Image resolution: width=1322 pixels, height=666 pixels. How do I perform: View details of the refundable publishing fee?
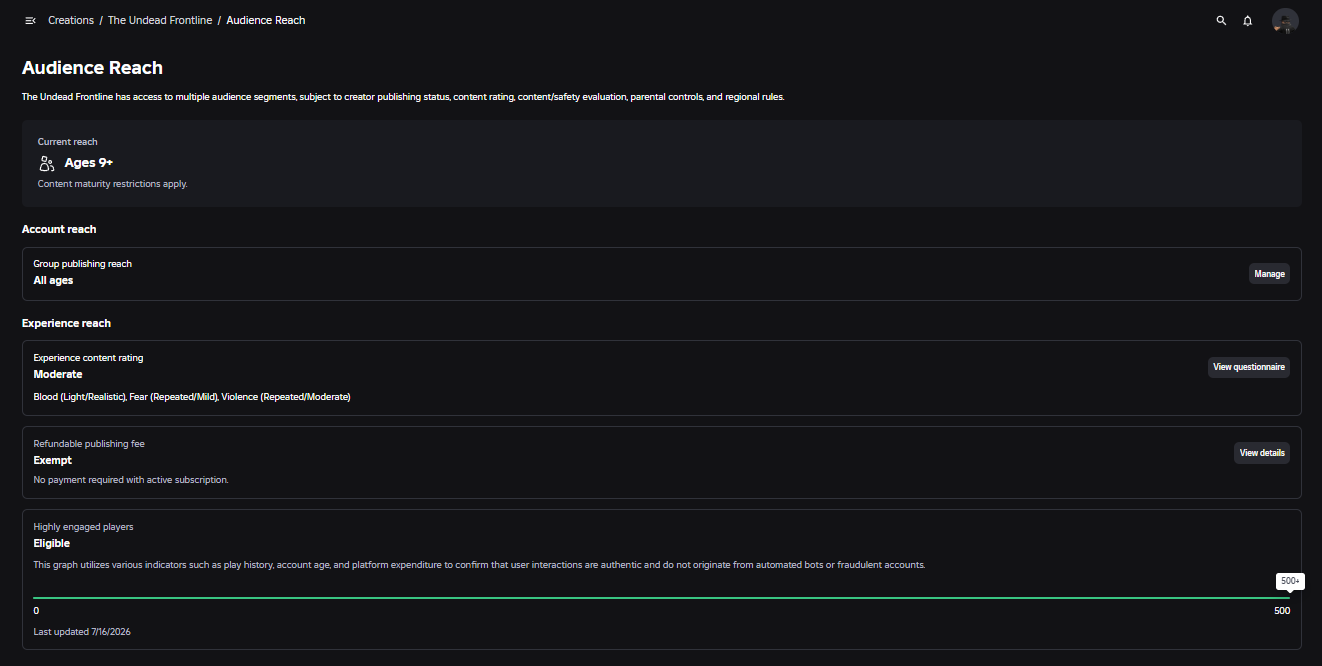coord(1262,453)
